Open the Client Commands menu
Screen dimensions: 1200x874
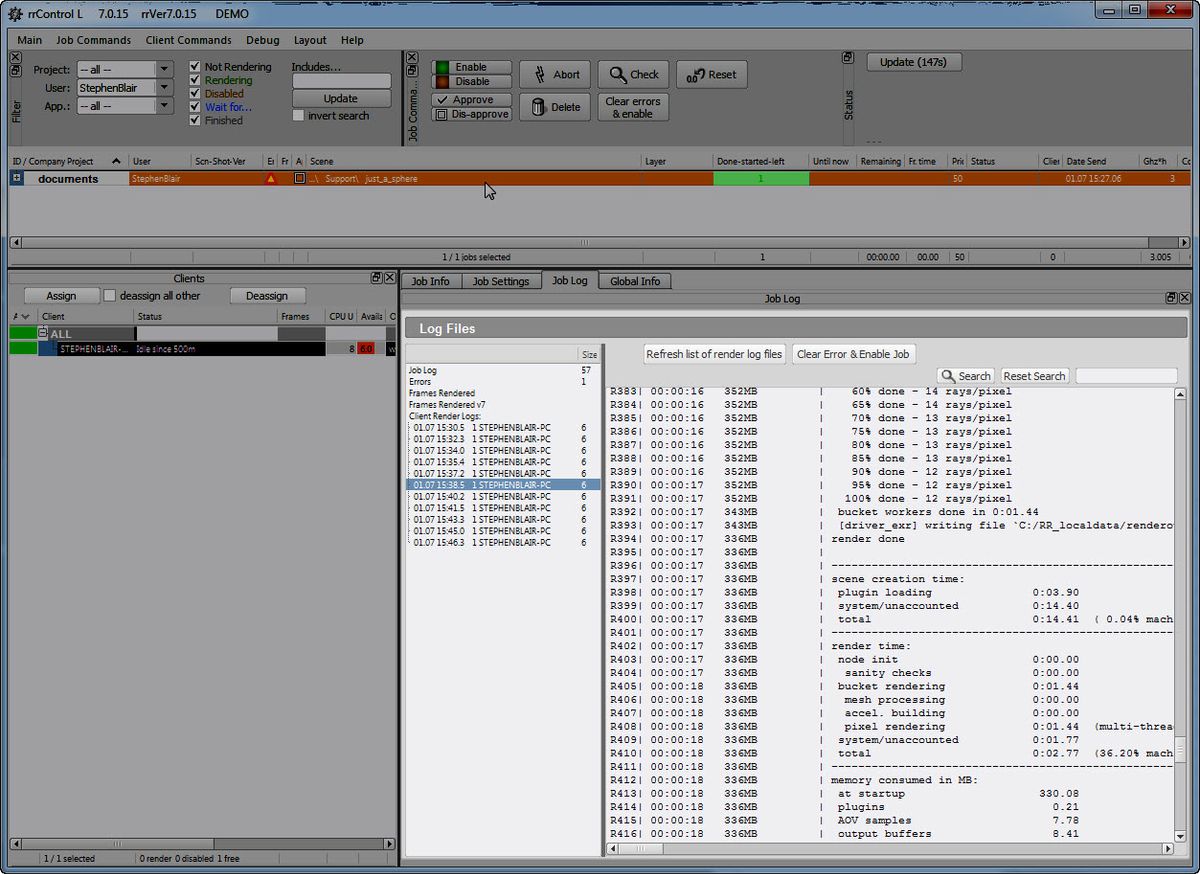tap(188, 40)
